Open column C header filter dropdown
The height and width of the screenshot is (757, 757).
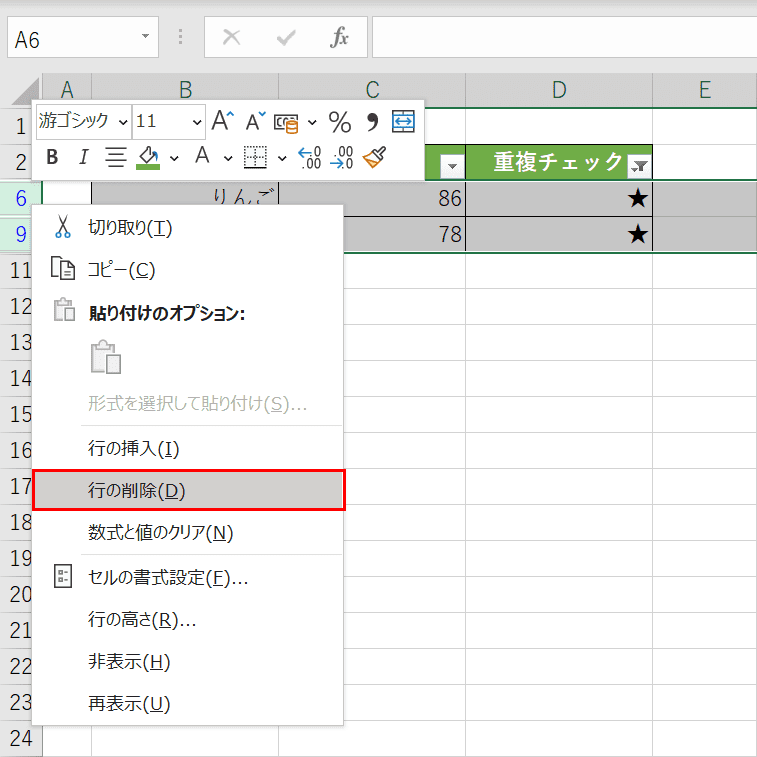[x=452, y=166]
